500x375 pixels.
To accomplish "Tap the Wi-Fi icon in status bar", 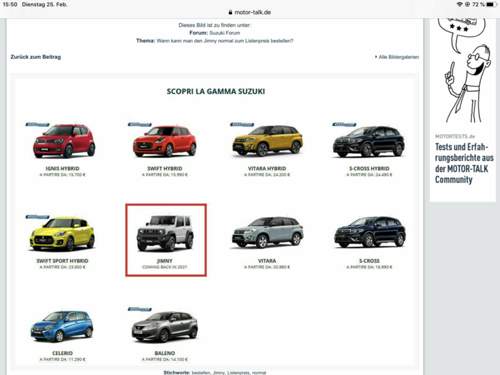I will 460,4.
